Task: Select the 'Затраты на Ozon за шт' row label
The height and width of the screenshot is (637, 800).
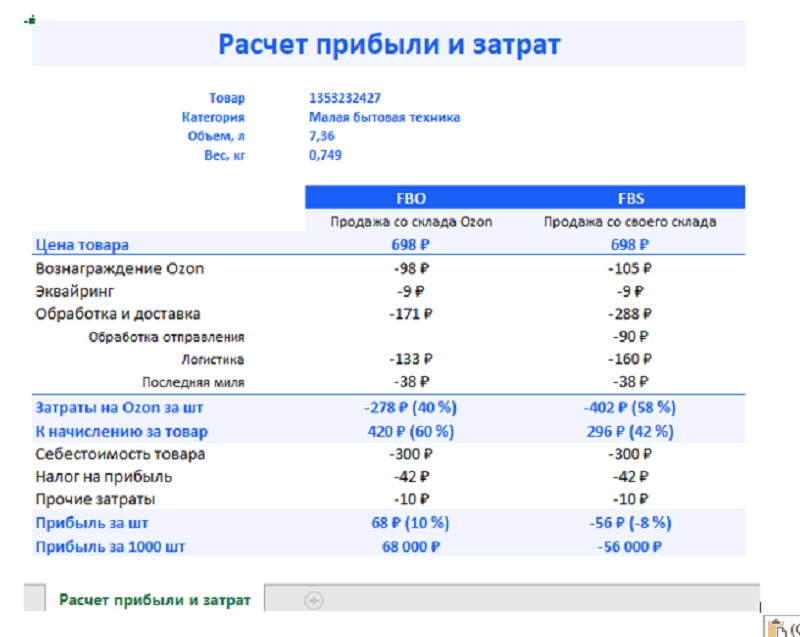Action: [119, 408]
